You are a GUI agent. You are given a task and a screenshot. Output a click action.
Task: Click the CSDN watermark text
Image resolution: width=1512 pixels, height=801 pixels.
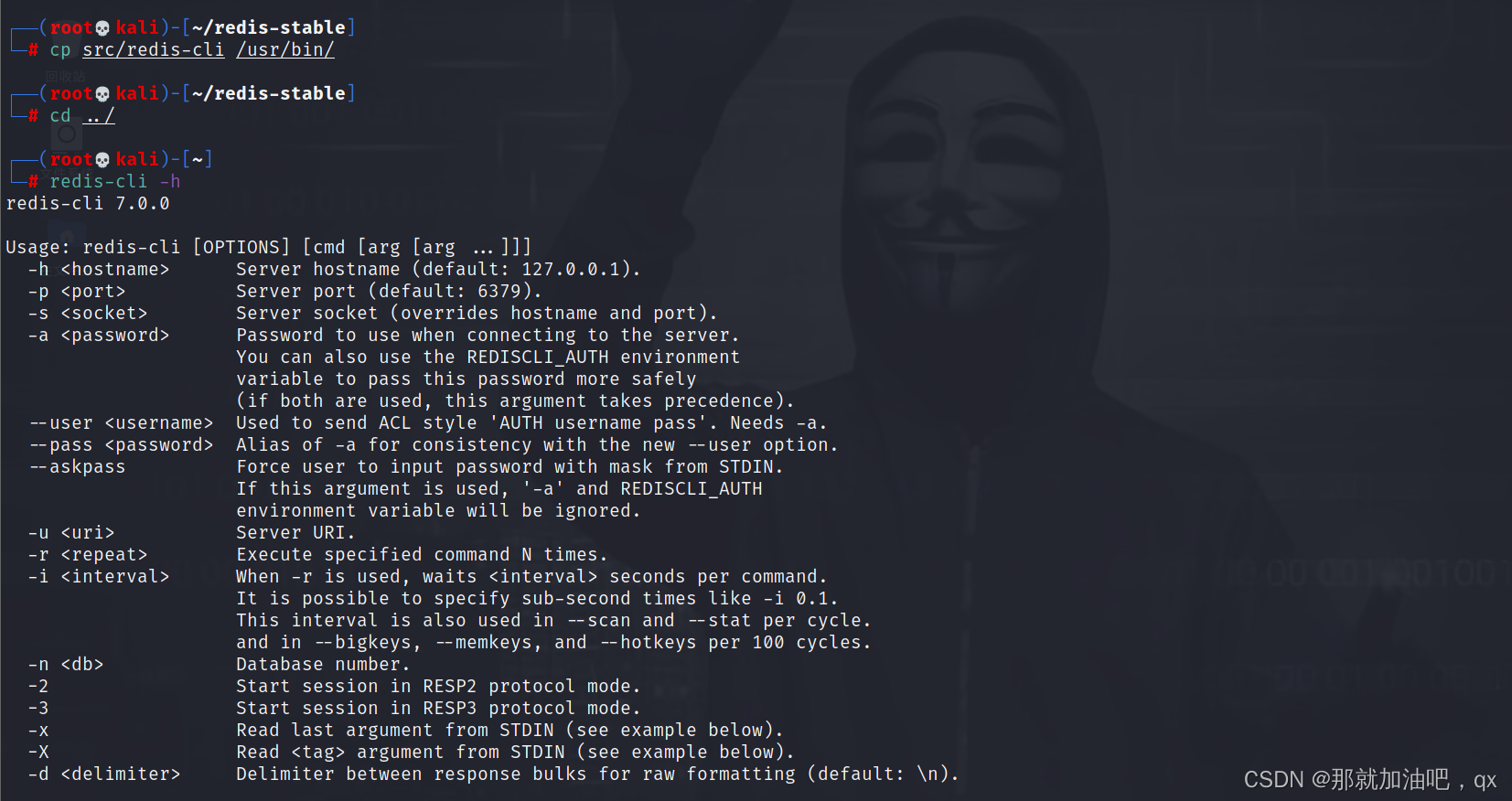(1369, 780)
